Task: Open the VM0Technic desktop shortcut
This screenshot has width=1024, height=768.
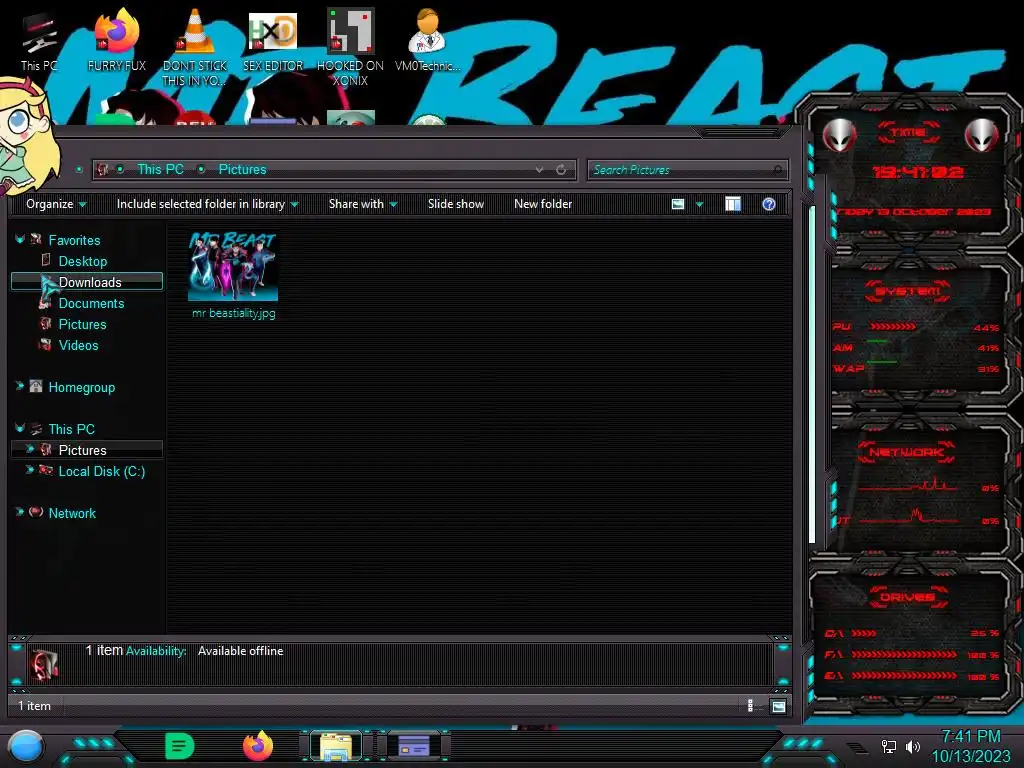Action: click(427, 39)
